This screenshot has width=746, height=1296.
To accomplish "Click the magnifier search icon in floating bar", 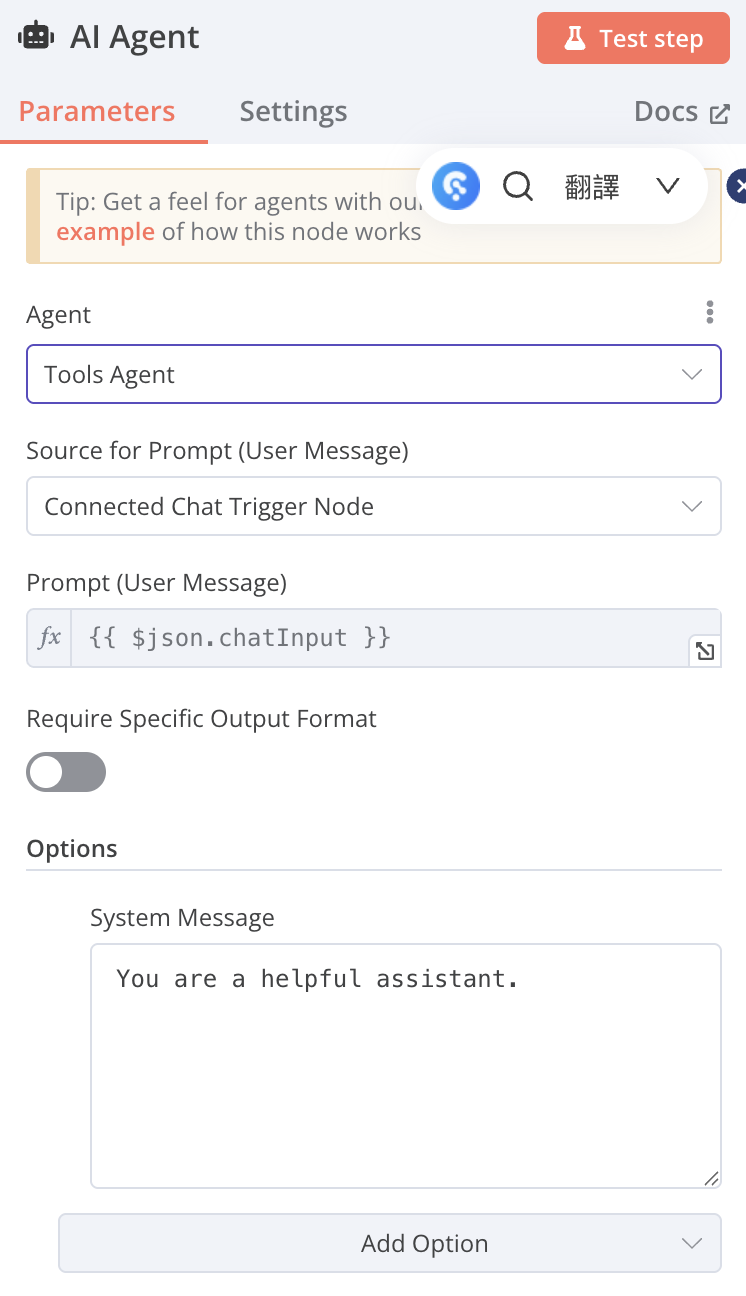I will coord(518,186).
